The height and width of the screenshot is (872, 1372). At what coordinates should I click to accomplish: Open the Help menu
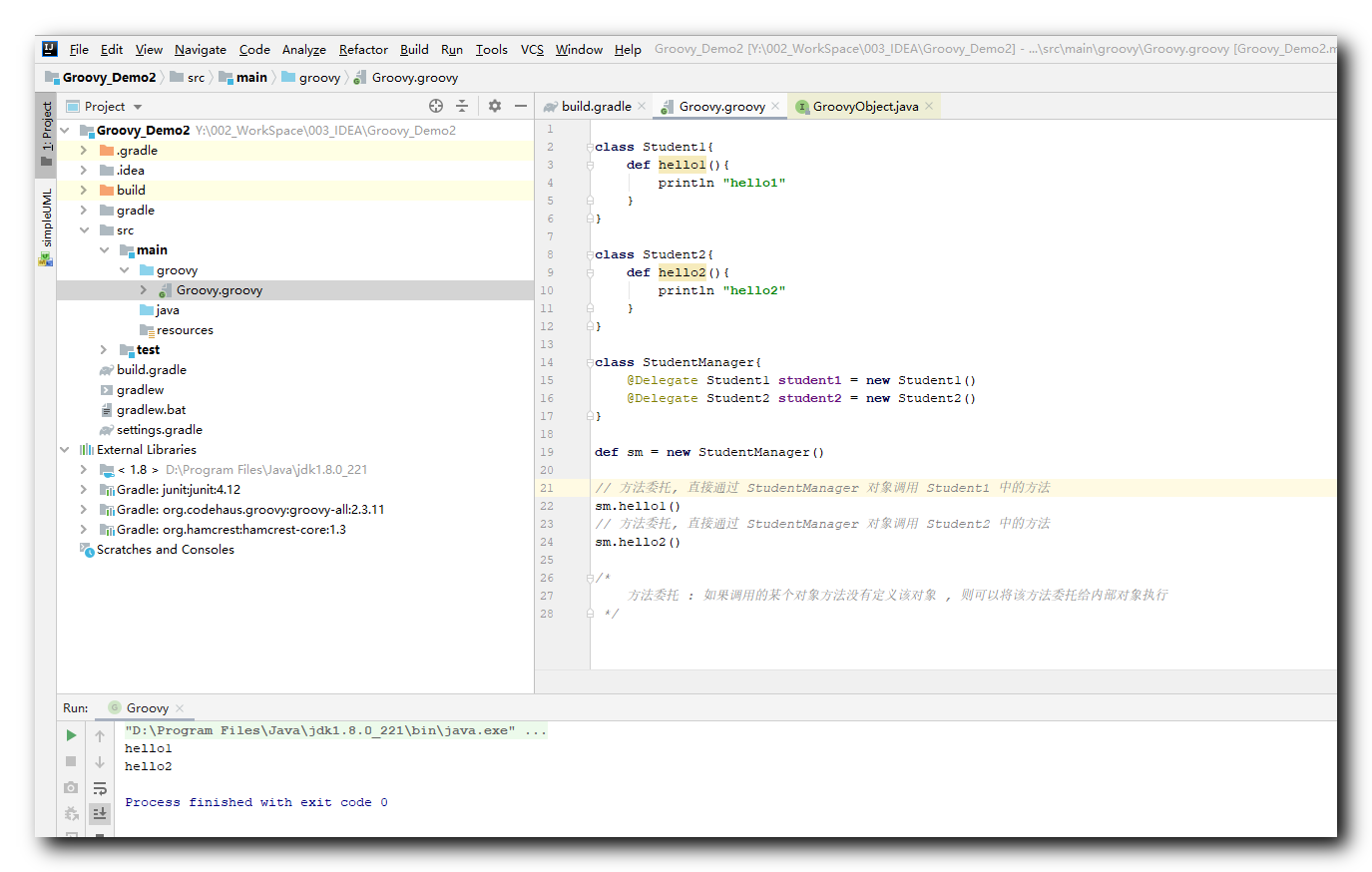(x=628, y=49)
